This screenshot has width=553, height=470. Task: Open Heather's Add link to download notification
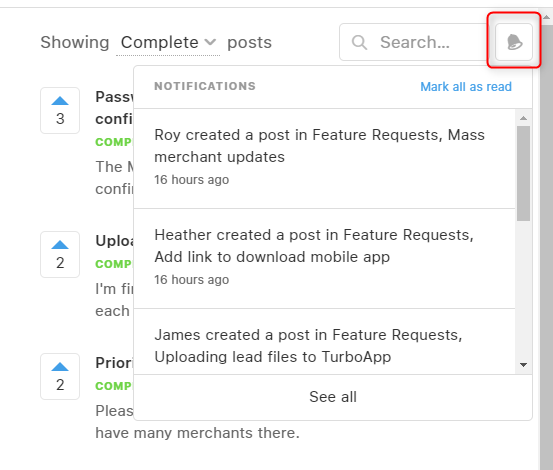click(324, 258)
